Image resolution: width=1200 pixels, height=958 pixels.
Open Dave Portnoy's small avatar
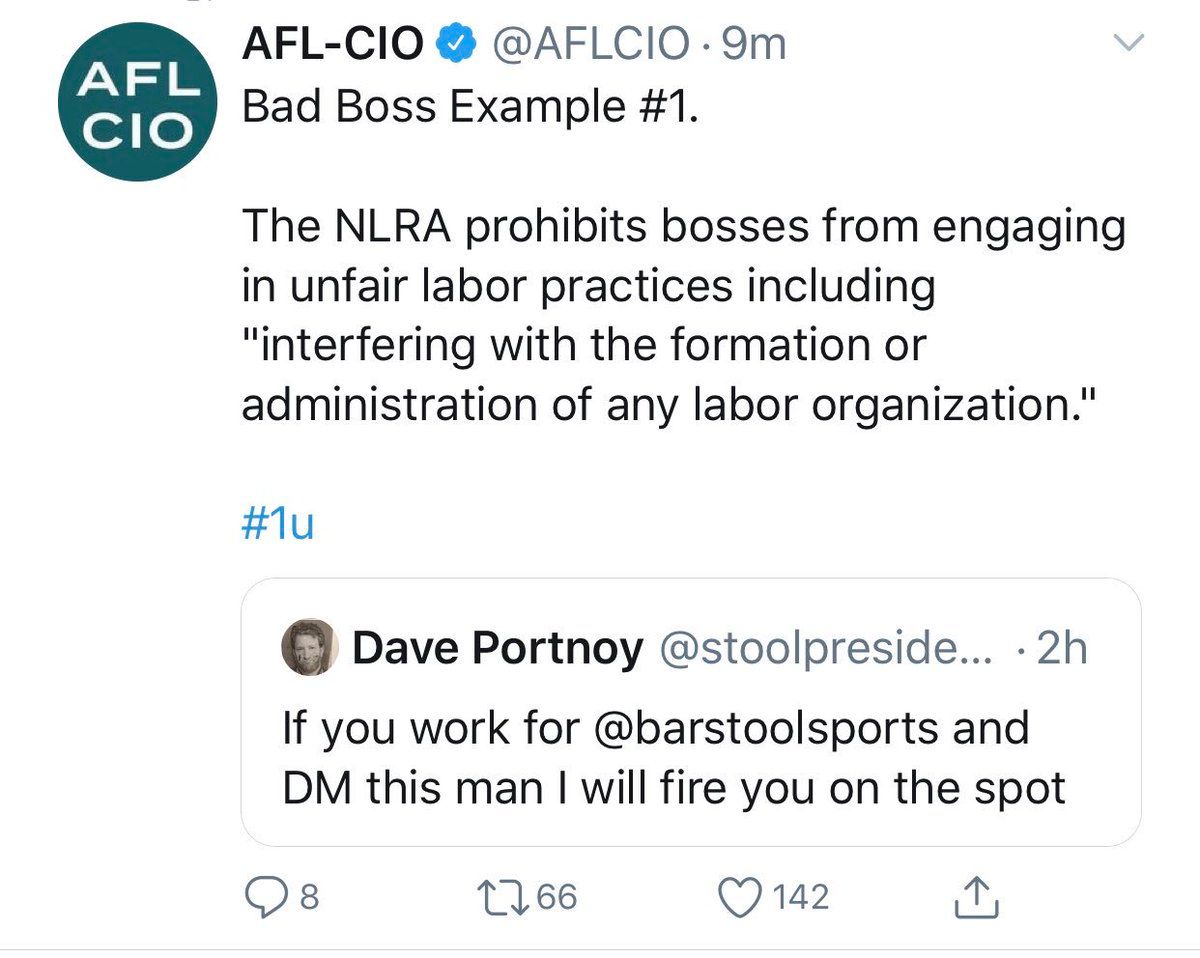coord(313,647)
